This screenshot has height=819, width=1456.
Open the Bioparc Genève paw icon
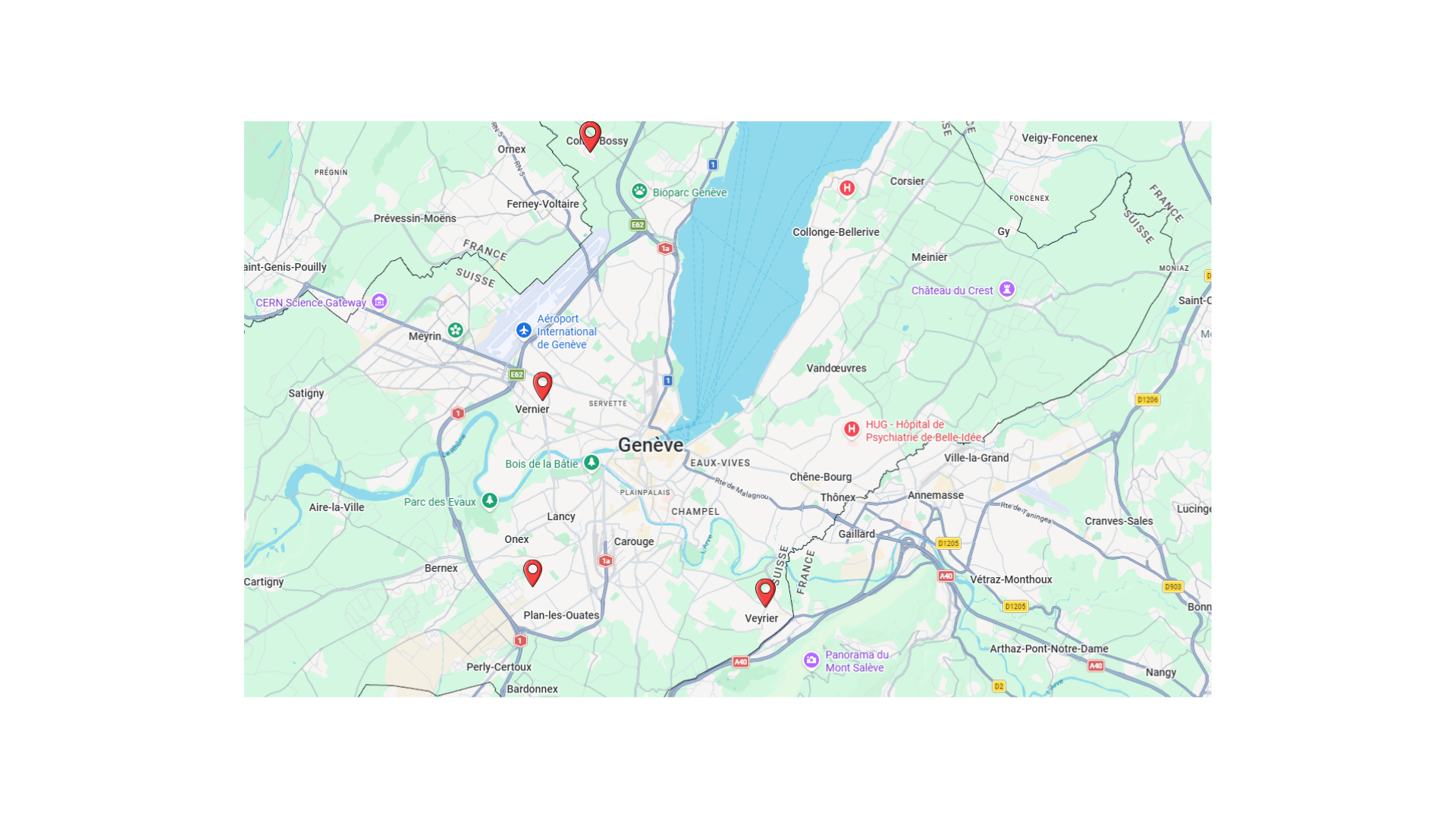tap(639, 191)
